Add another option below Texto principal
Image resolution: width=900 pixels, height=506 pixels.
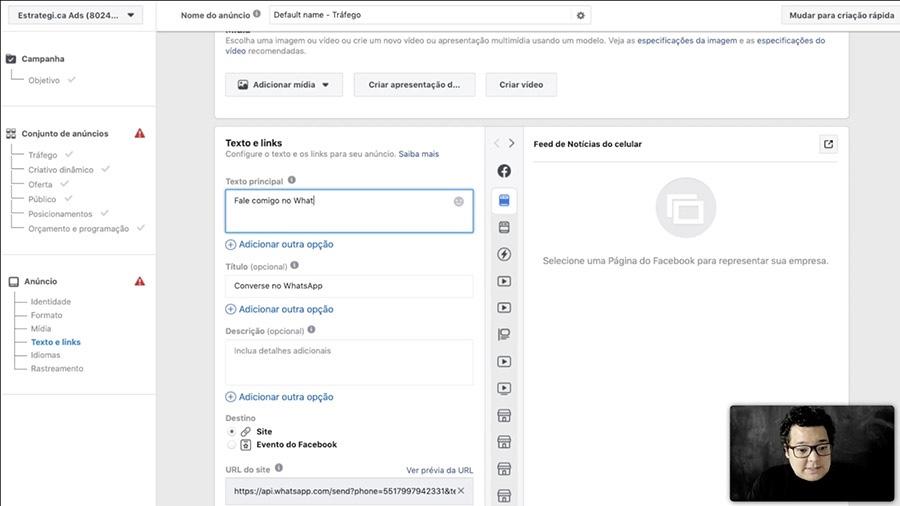click(x=280, y=244)
